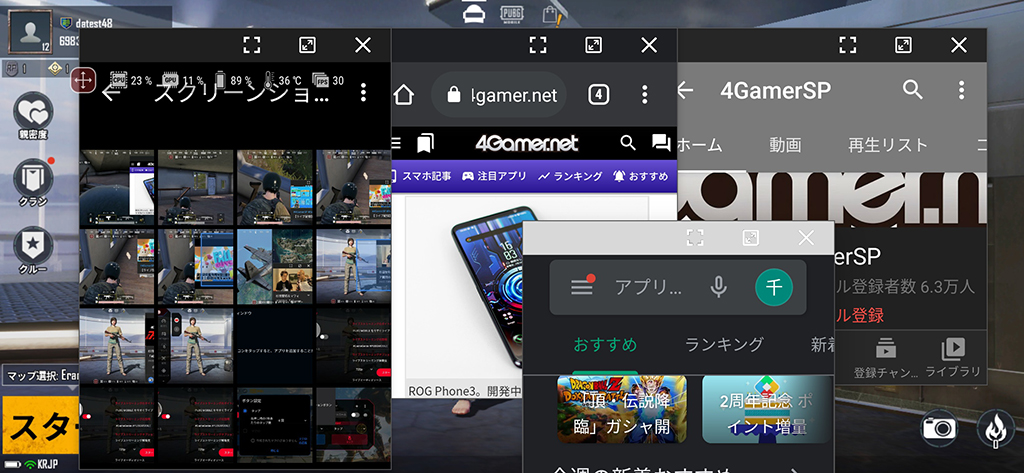Click the 4Gamer bookmark icon
1024x473 pixels.
[424, 142]
